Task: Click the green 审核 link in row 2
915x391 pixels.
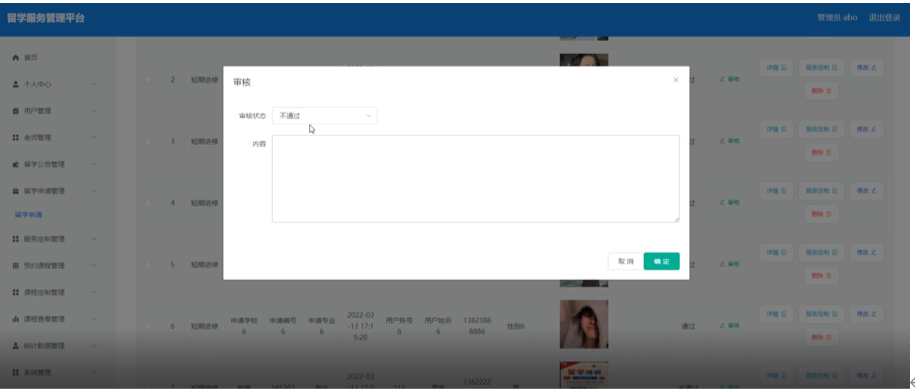Action: [x=729, y=79]
